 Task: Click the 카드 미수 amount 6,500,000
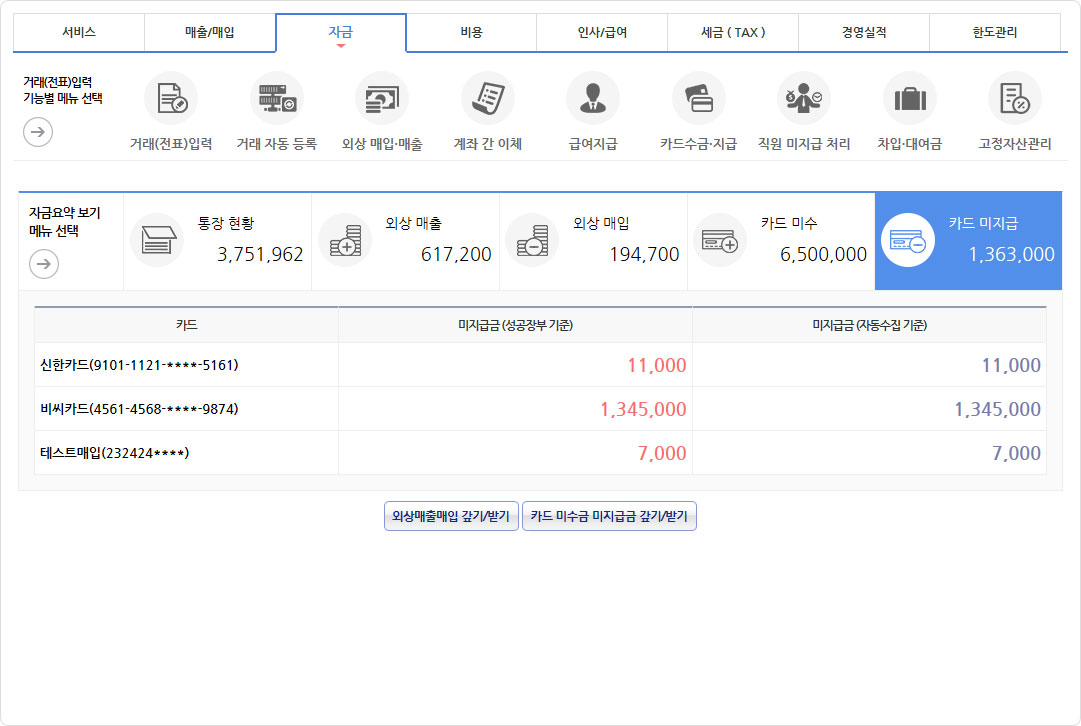(823, 254)
